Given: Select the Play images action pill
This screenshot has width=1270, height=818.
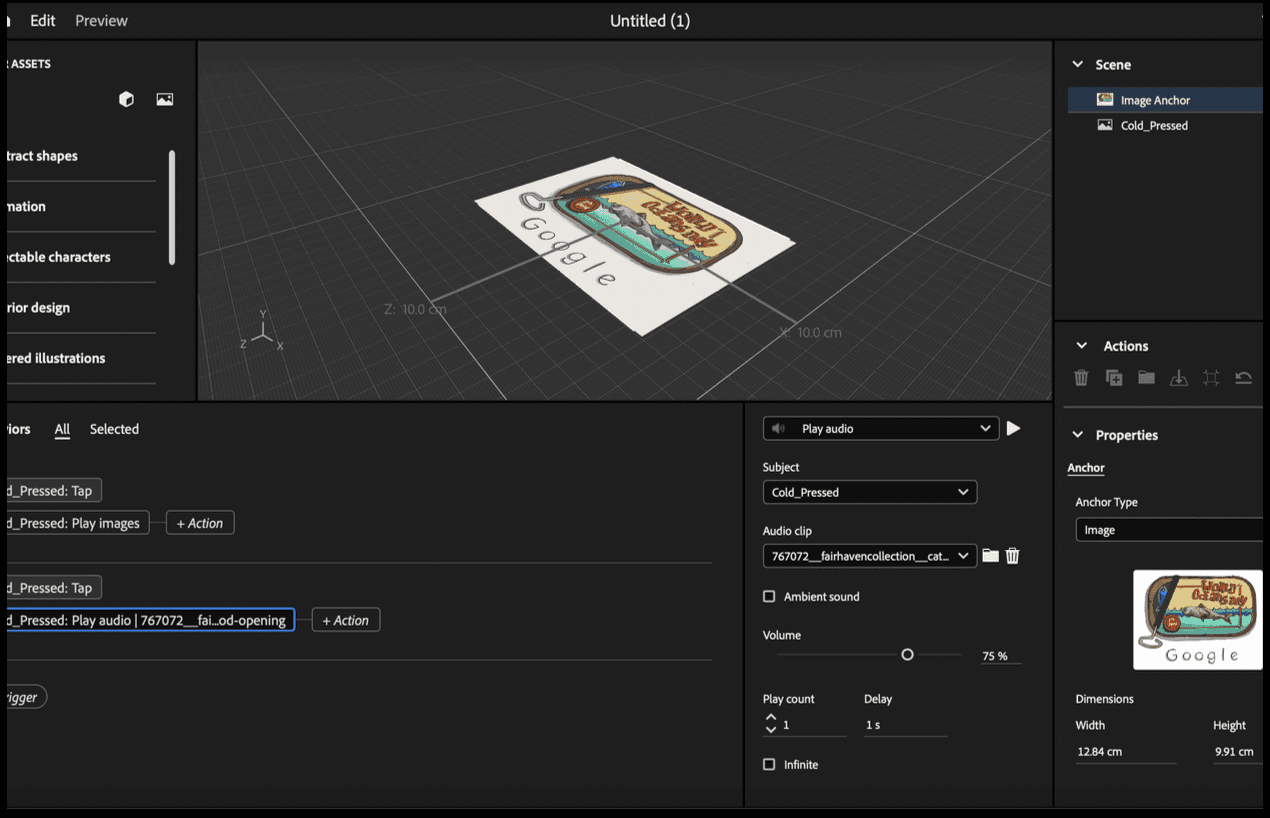Looking at the screenshot, I should (77, 523).
